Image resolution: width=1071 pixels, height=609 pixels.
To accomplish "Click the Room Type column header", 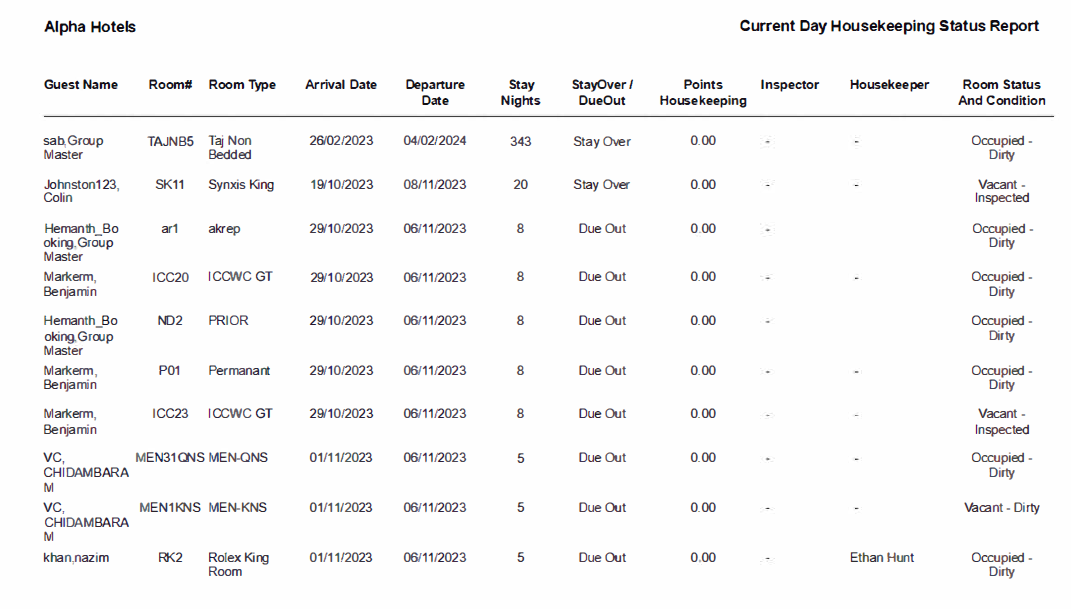I will 242,85.
